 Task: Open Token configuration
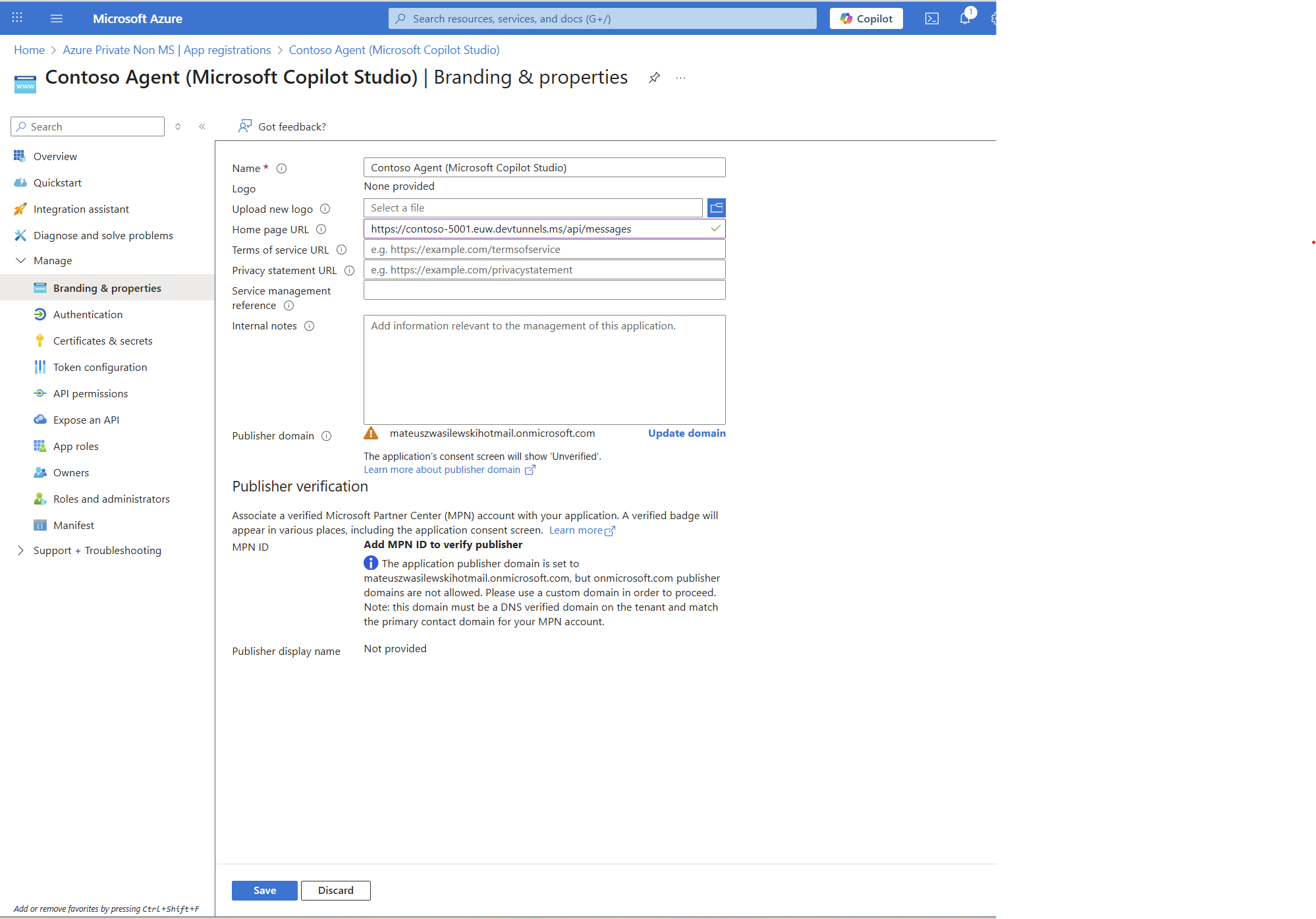[100, 367]
